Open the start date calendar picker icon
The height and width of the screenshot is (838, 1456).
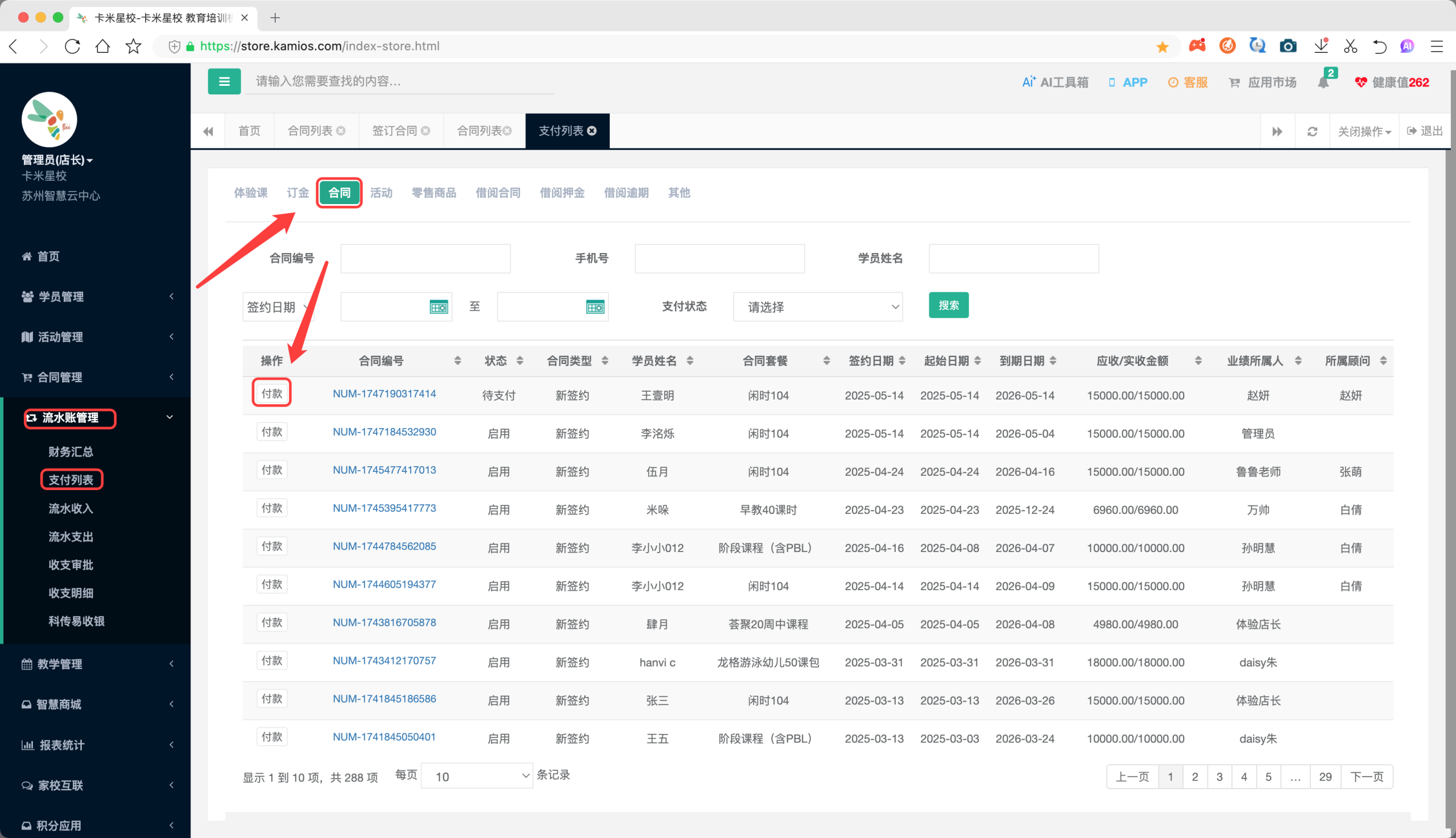(x=439, y=307)
